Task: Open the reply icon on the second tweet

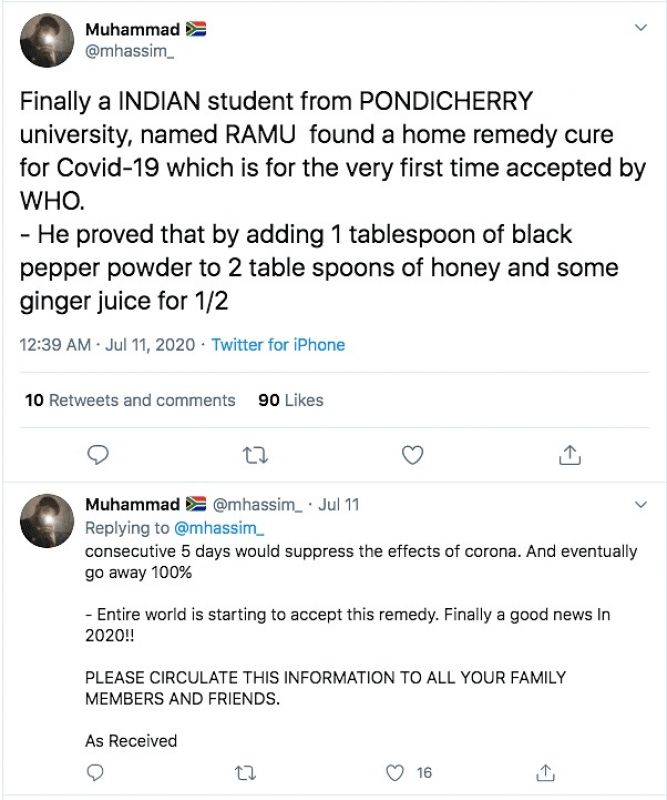Action: pos(95,772)
